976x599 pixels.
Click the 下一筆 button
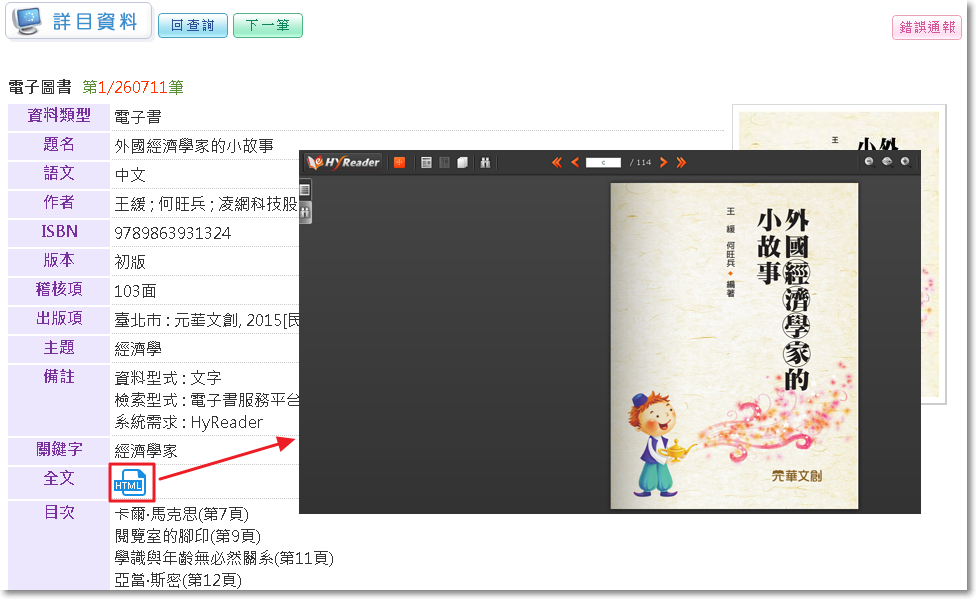tap(267, 25)
